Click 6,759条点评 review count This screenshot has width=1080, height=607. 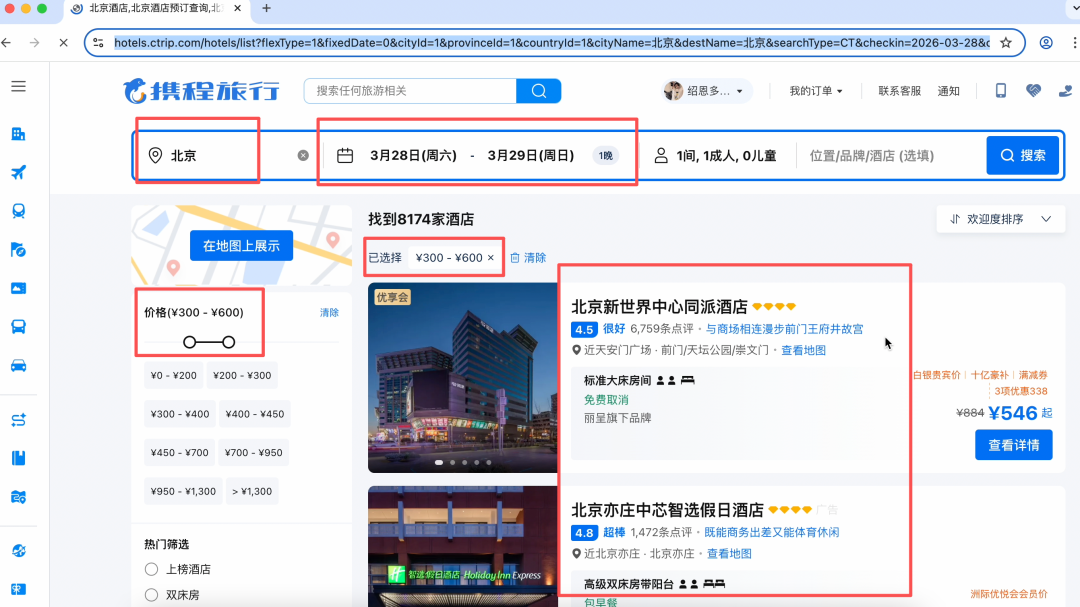pyautogui.click(x=662, y=329)
